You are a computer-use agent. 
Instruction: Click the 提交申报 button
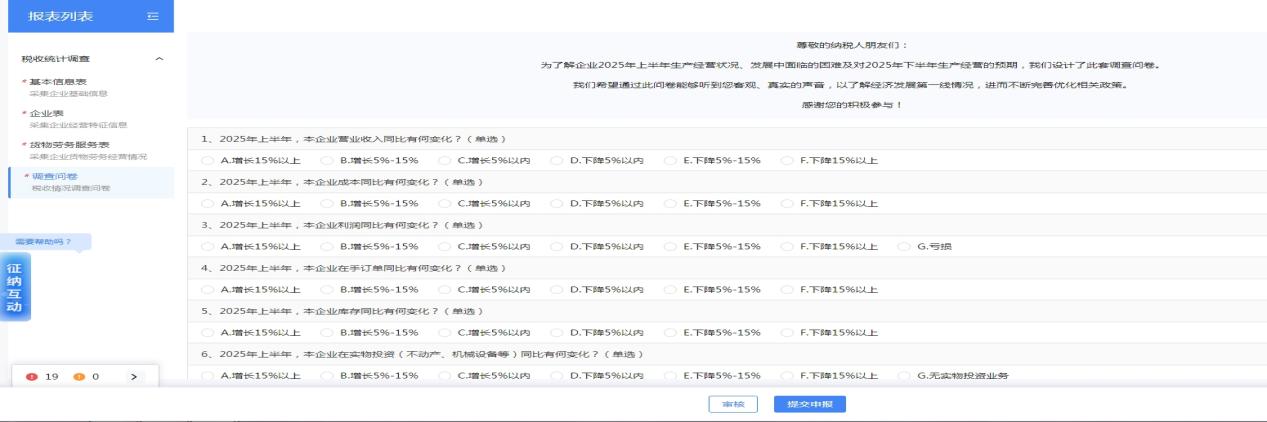click(x=810, y=405)
